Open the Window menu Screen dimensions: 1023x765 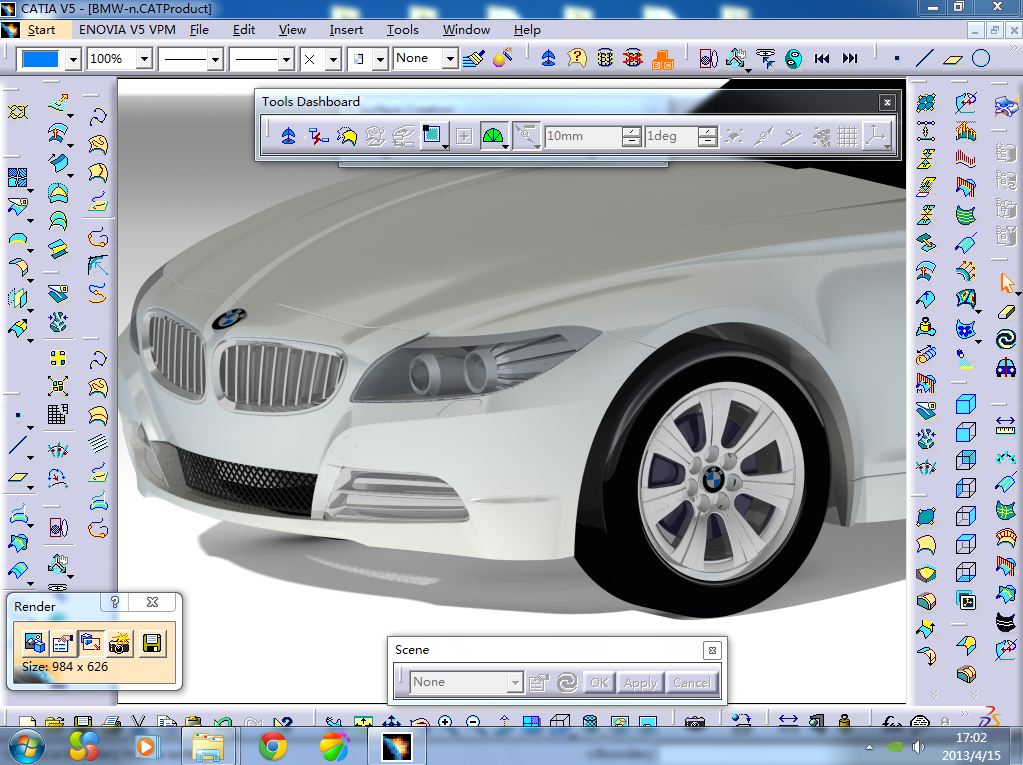tap(466, 30)
